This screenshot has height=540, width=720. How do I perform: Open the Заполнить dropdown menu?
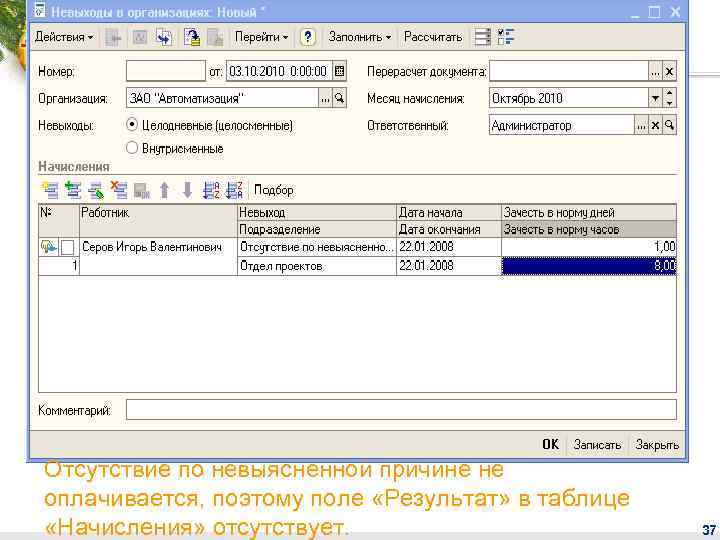(360, 37)
